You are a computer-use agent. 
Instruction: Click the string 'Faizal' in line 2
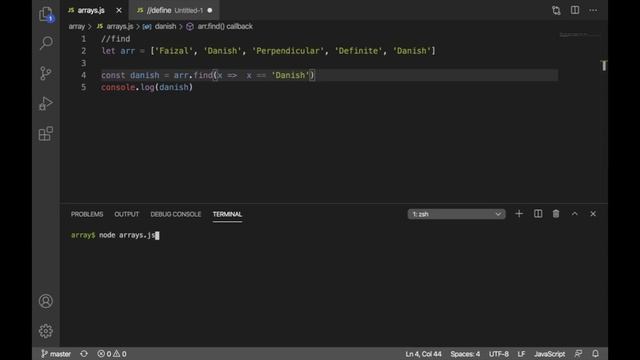tap(173, 51)
